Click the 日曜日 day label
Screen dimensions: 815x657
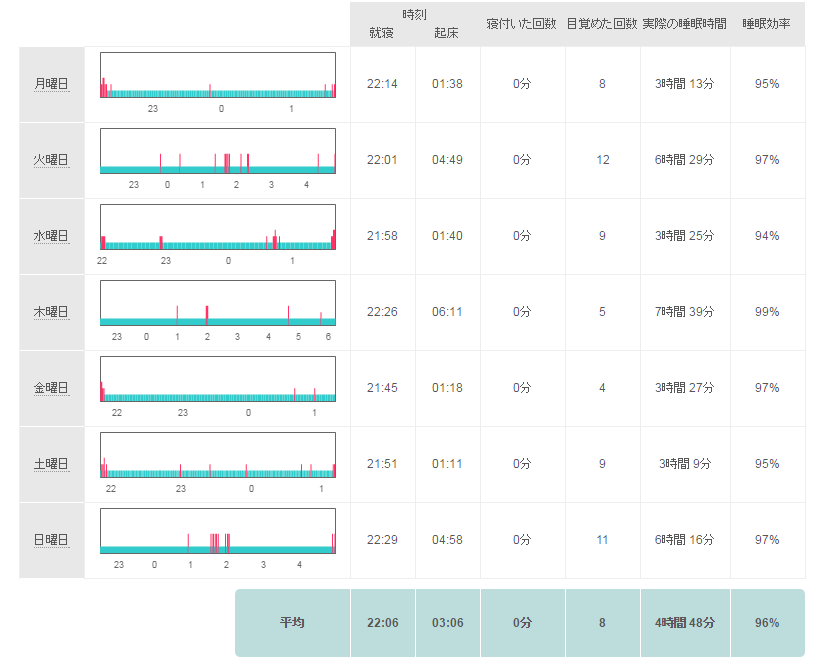(x=51, y=540)
